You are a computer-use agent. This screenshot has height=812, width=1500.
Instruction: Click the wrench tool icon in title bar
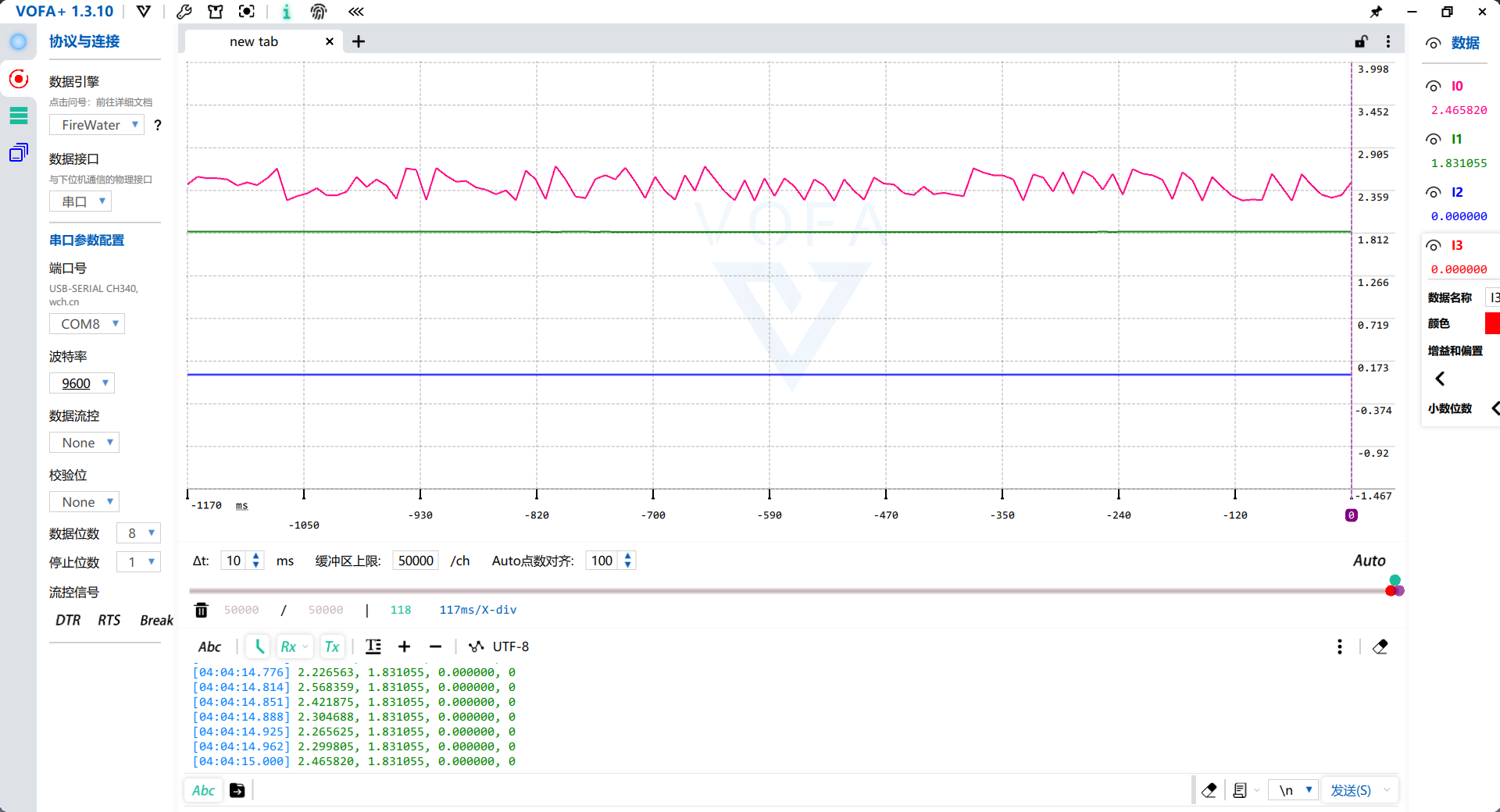tap(184, 12)
